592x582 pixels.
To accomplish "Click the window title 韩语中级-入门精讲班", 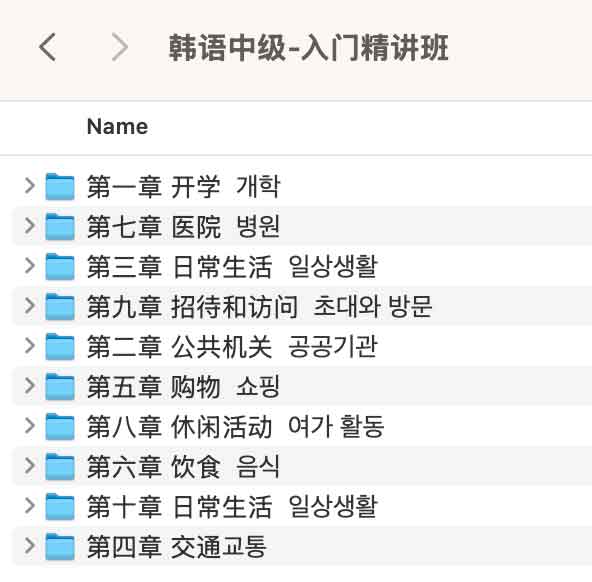I will (x=308, y=48).
